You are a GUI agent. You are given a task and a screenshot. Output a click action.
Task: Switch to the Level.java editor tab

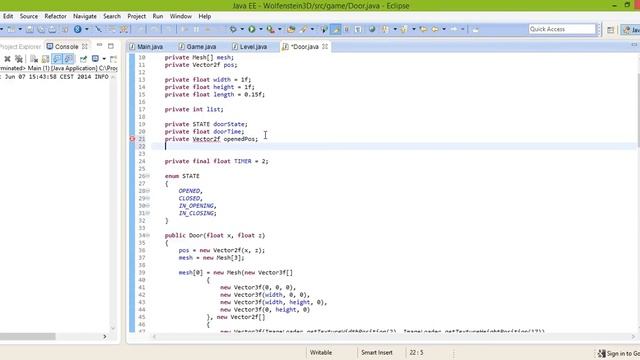click(x=249, y=47)
